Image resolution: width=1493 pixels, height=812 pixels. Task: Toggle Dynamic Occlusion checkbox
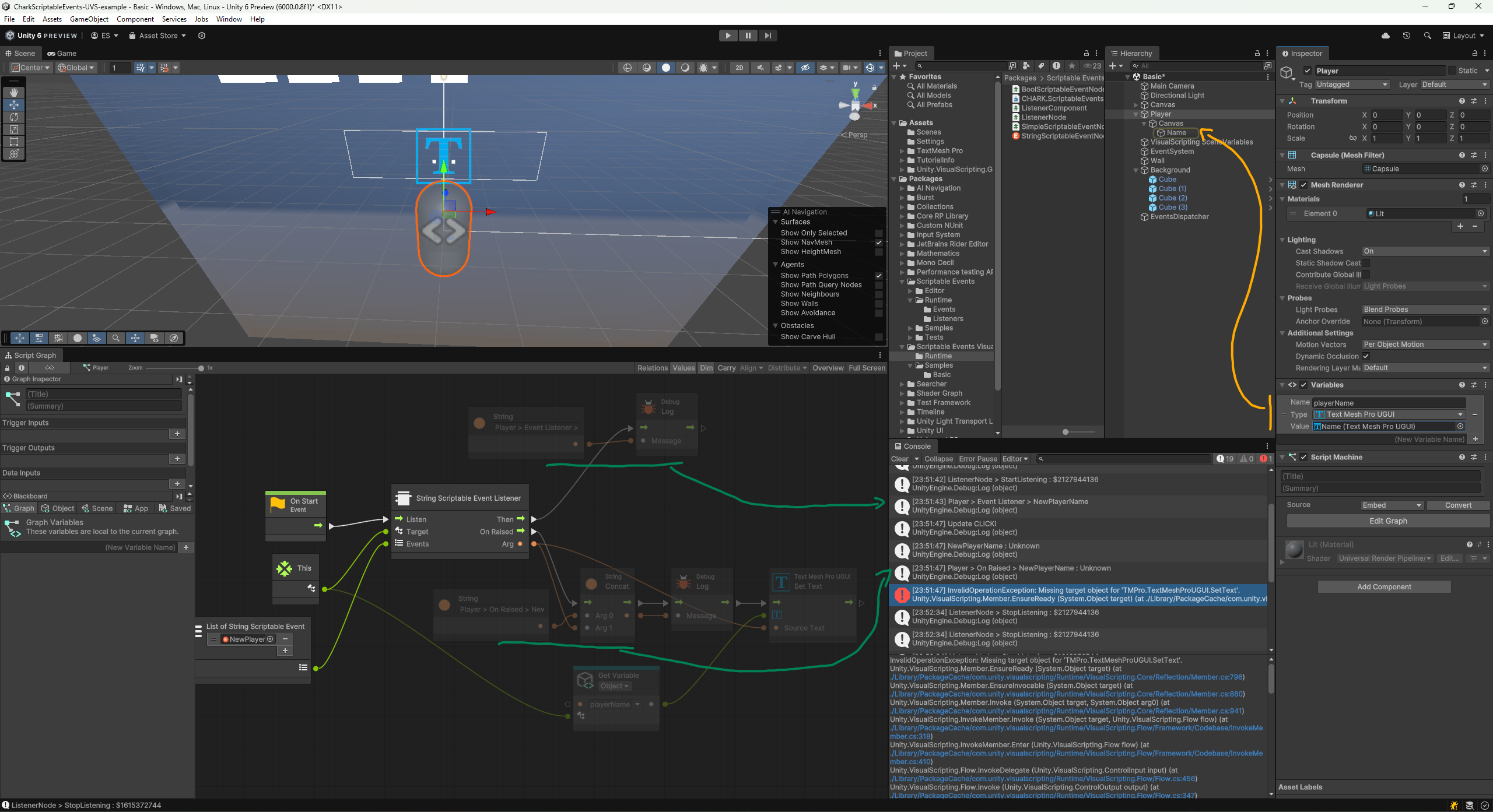click(x=1366, y=356)
